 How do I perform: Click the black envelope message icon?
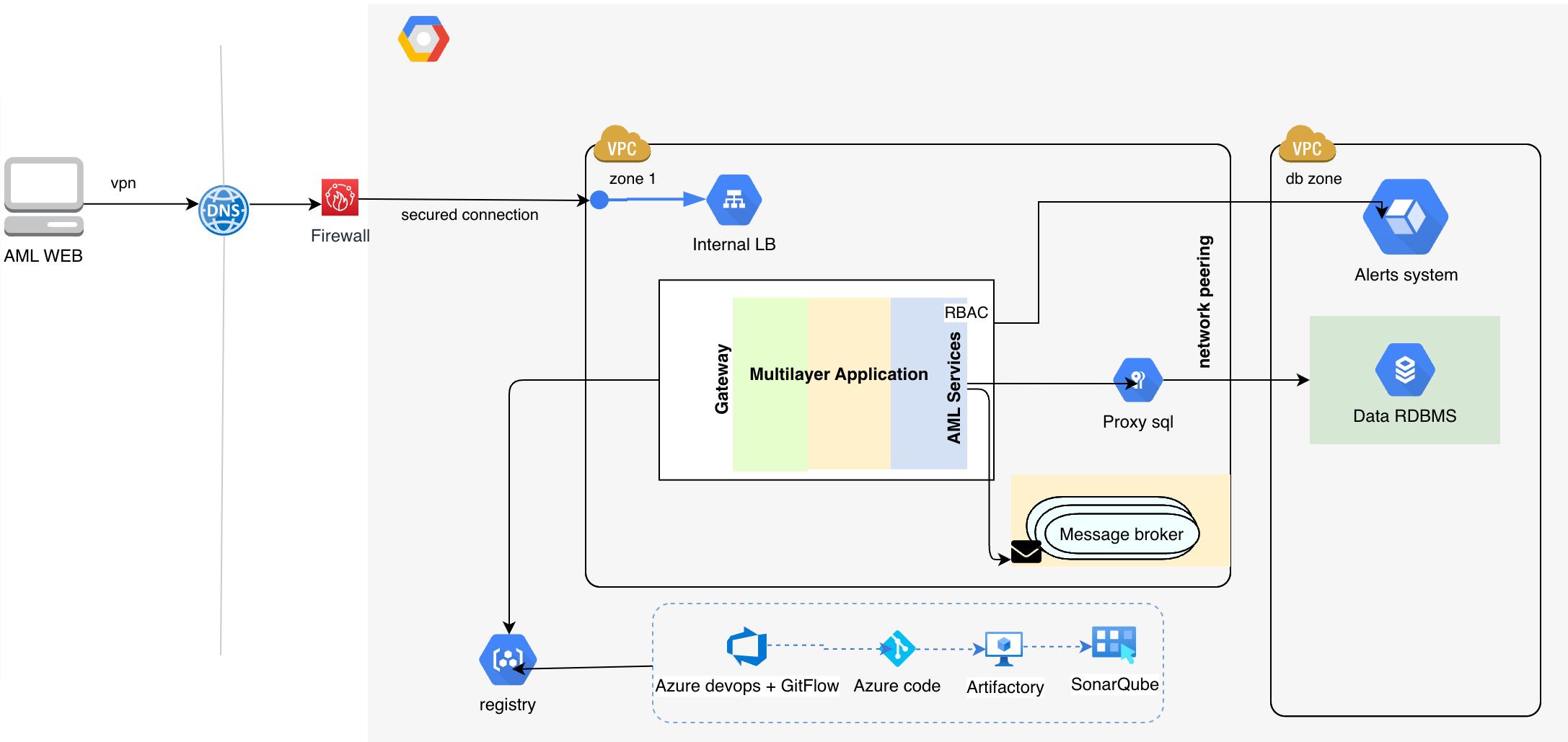(1026, 552)
